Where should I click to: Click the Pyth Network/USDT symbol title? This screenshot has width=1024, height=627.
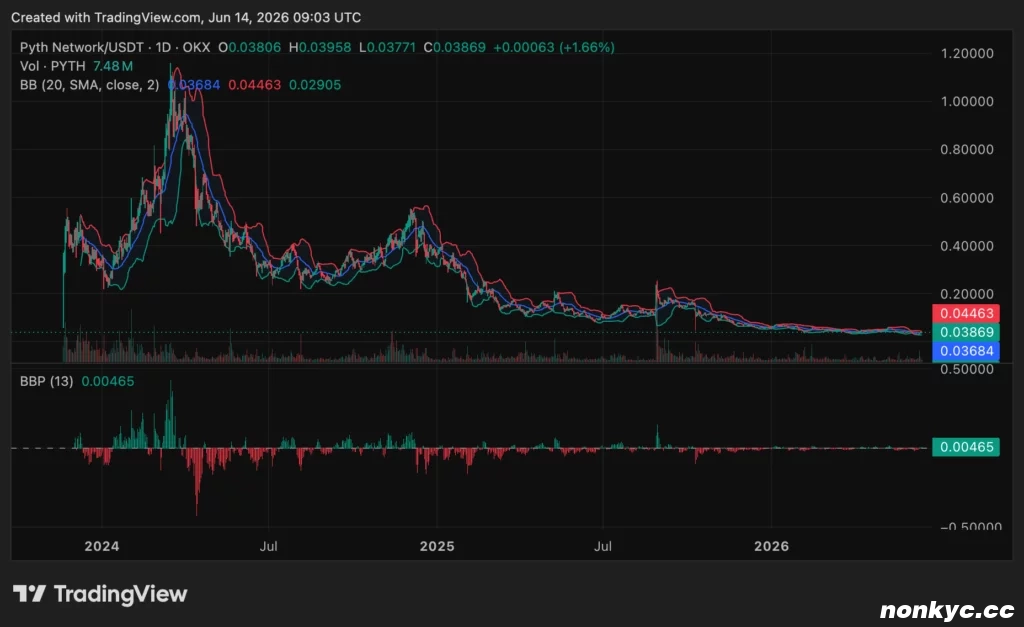click(83, 48)
